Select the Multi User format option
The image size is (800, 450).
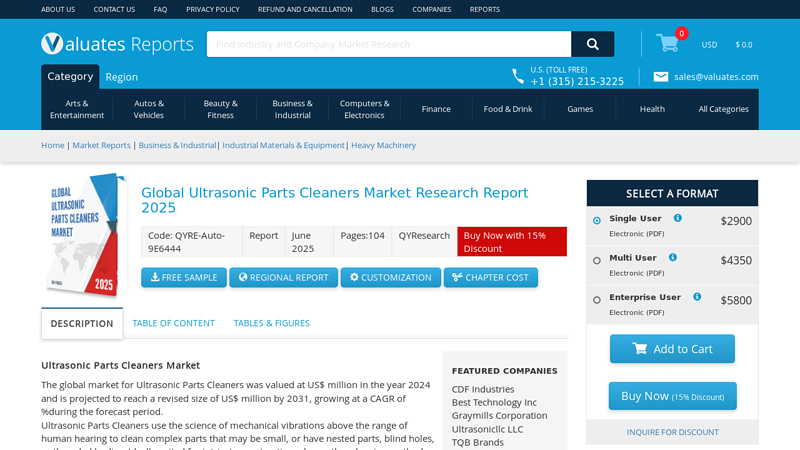pyautogui.click(x=597, y=260)
